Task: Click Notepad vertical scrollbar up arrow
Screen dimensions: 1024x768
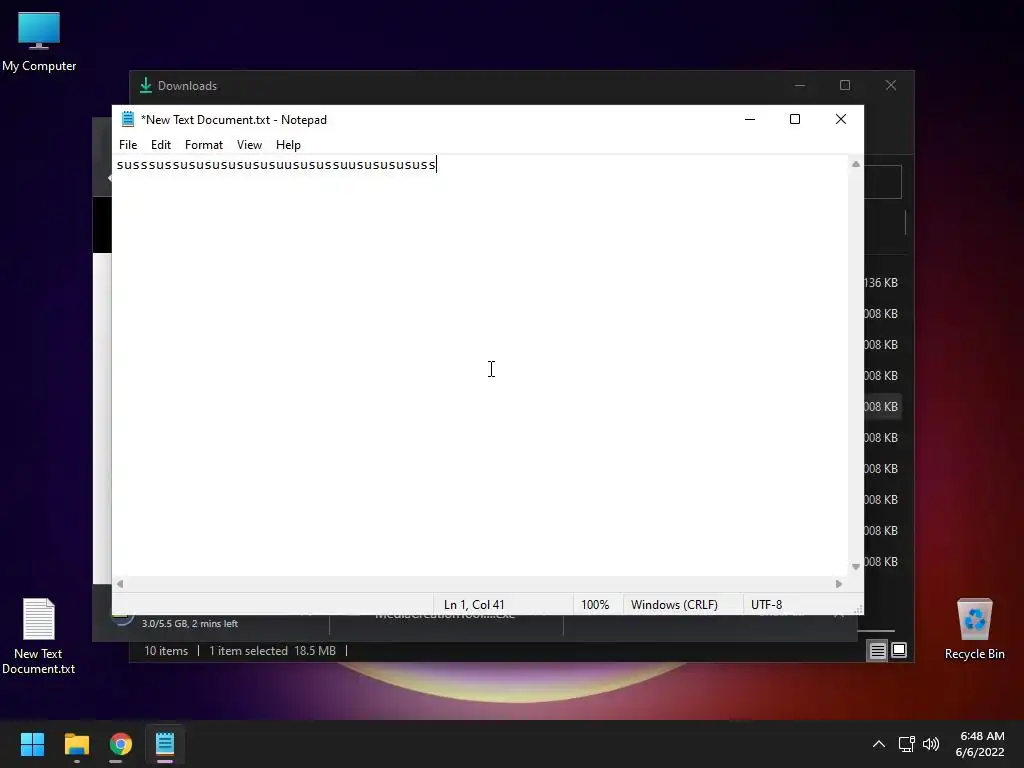Action: tap(856, 164)
